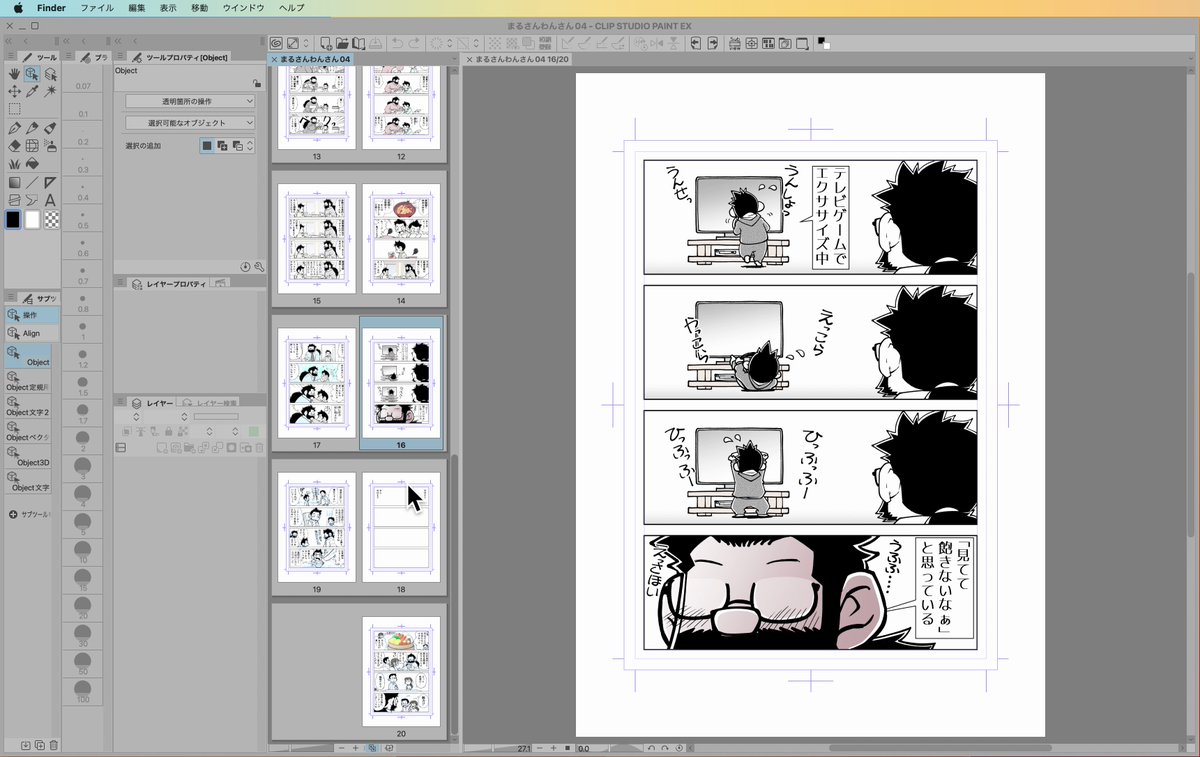This screenshot has width=1200, height=757.
Task: Click add サブツール button
Action: [x=28, y=514]
